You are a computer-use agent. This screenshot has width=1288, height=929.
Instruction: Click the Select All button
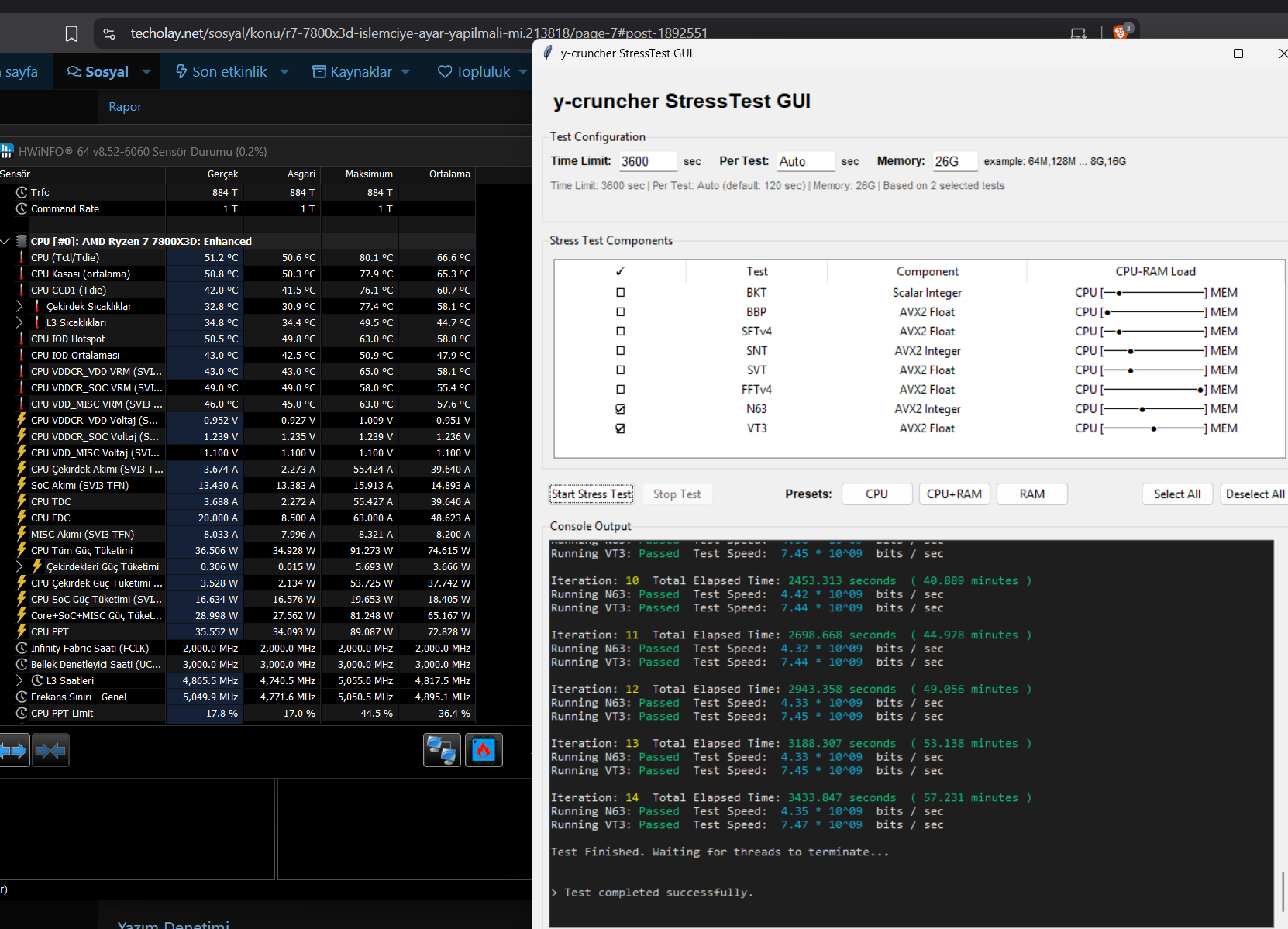coord(1177,494)
